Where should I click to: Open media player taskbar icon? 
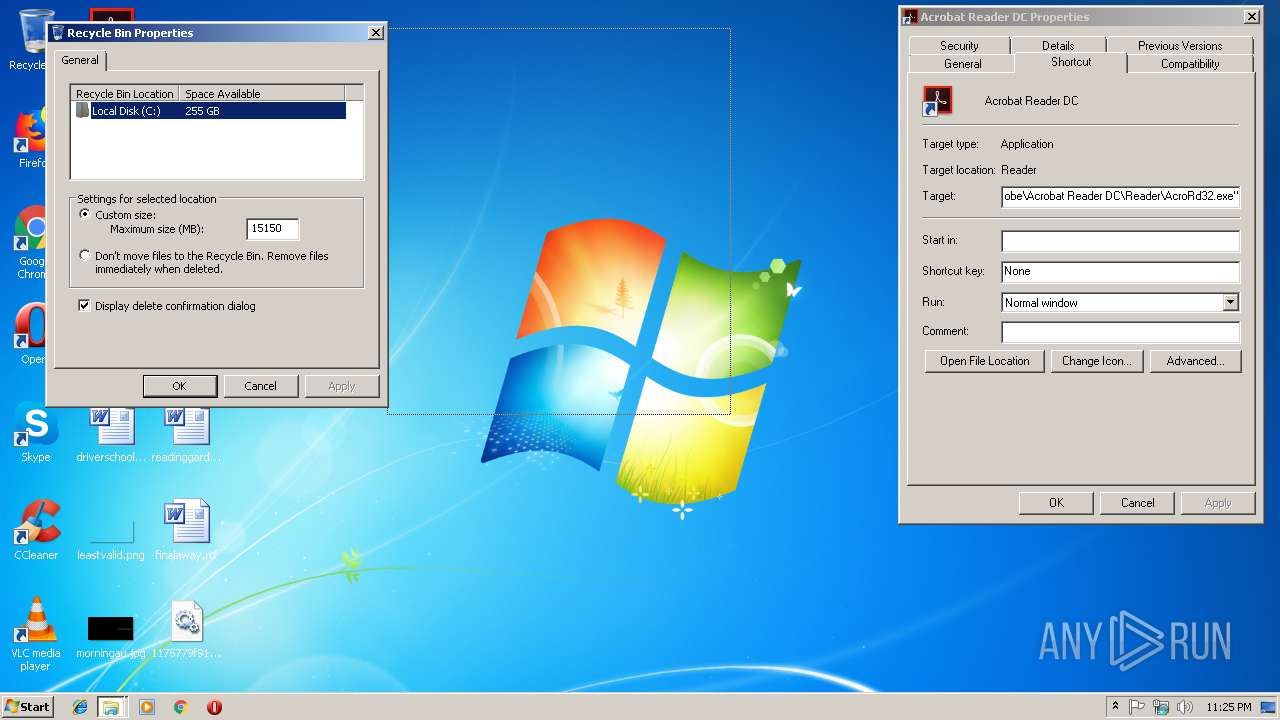[x=147, y=707]
